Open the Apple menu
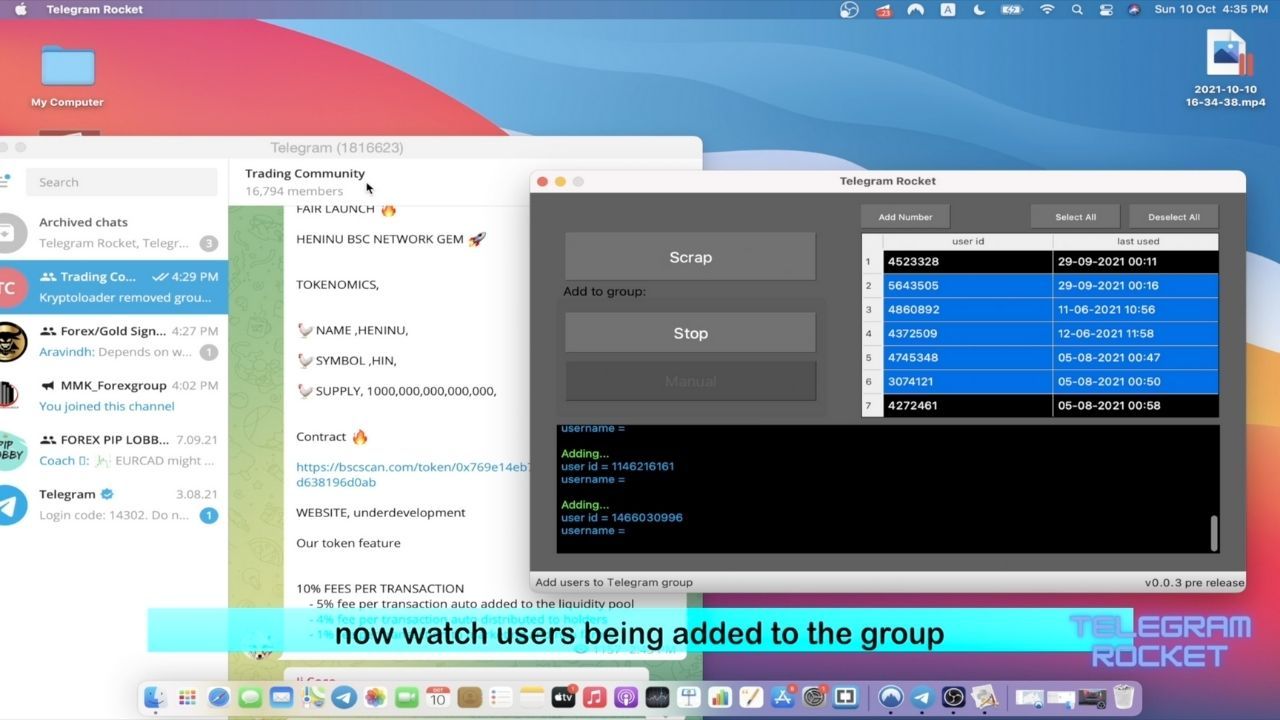This screenshot has width=1280, height=720. coord(21,9)
